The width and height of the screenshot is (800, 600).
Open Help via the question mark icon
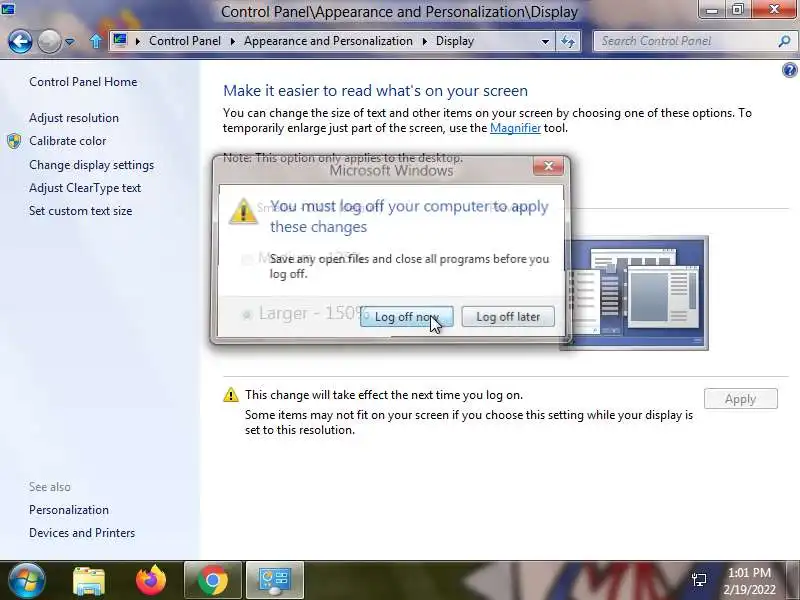point(790,70)
